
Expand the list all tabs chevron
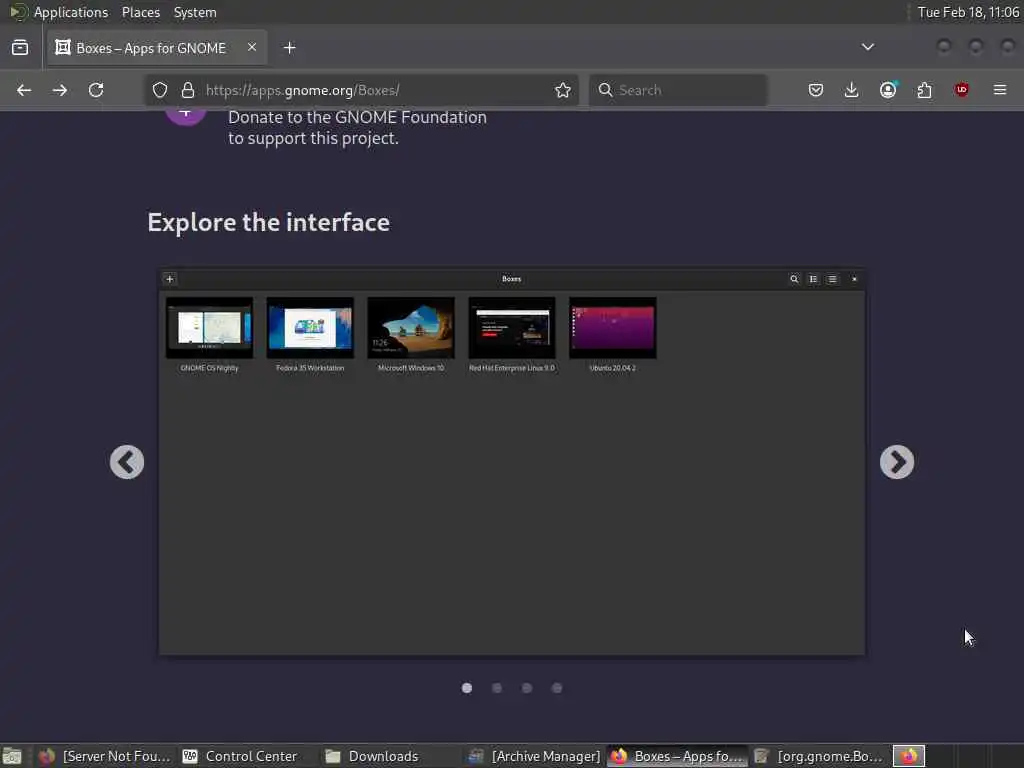pos(868,47)
